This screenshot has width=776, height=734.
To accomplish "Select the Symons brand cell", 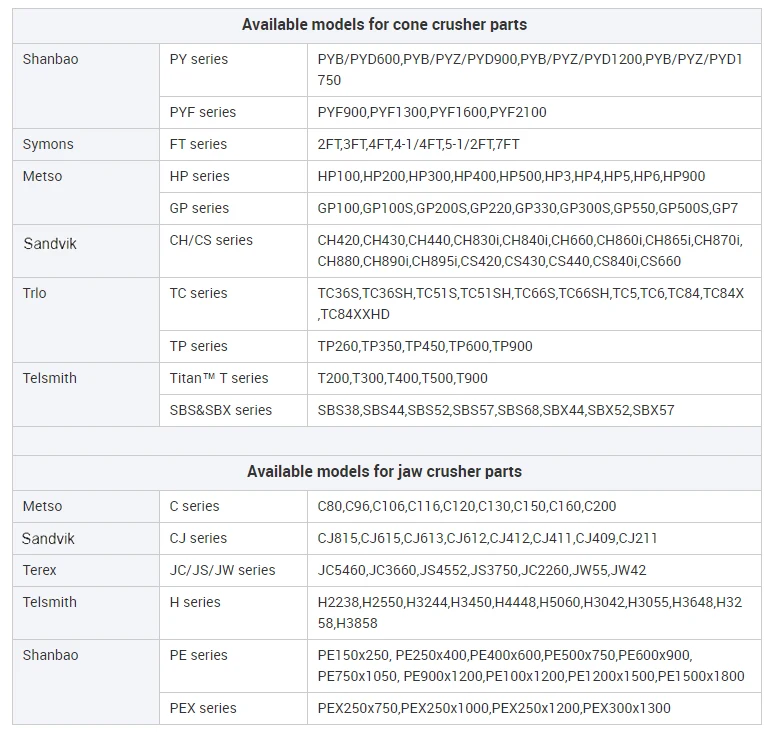I will (48, 144).
